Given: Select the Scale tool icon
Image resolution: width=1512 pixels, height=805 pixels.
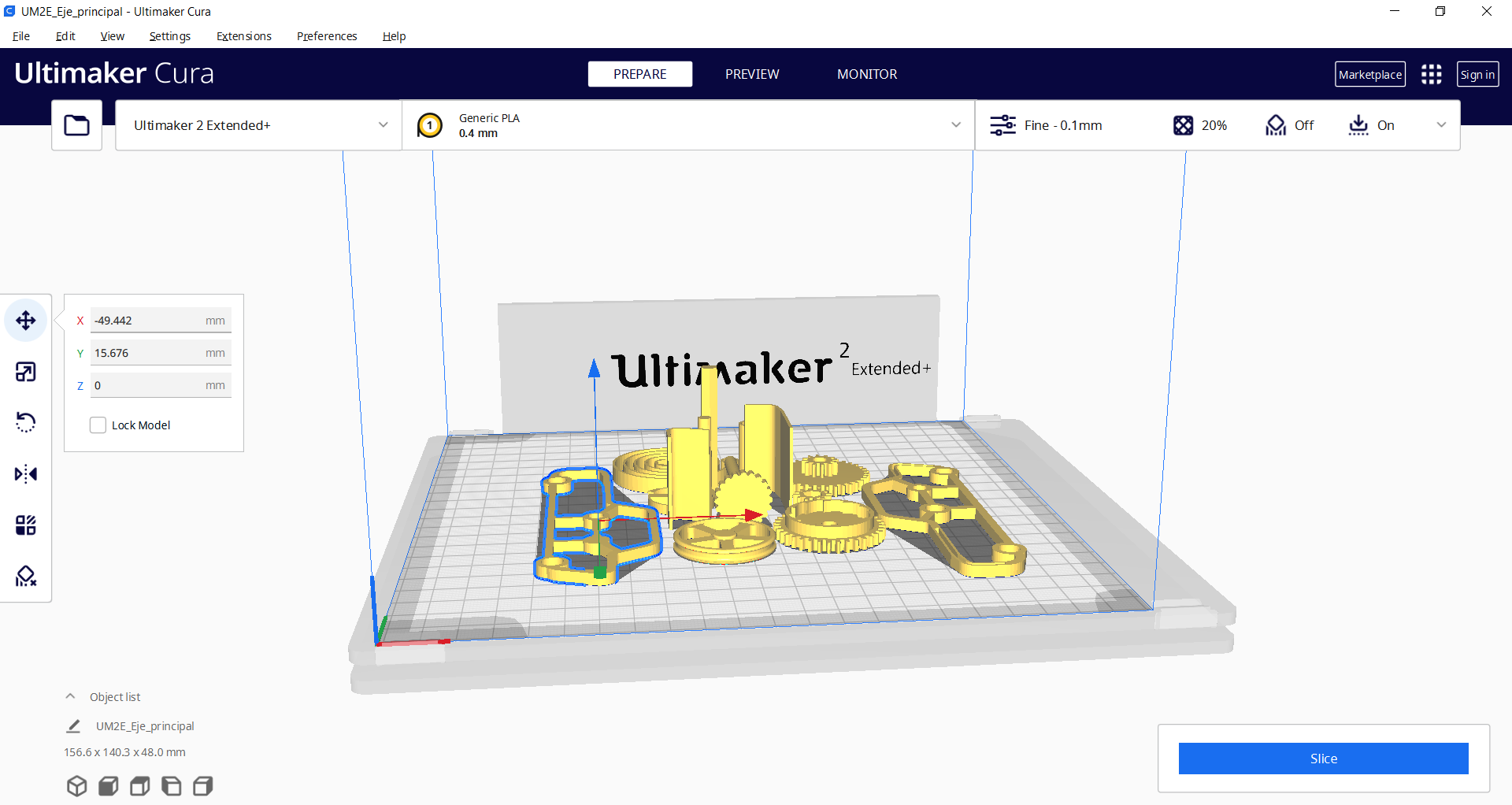Looking at the screenshot, I should pos(26,372).
